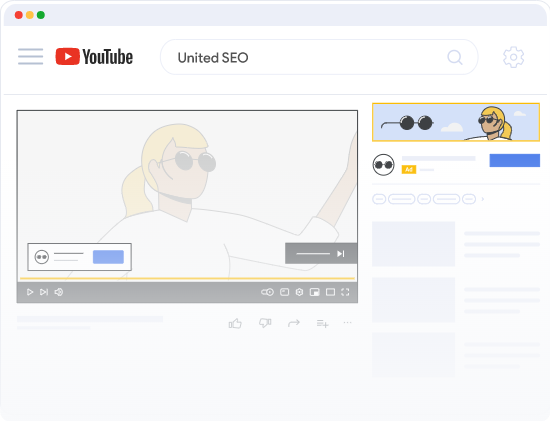
Task: Click the yellow video progress bar
Action: point(187,279)
